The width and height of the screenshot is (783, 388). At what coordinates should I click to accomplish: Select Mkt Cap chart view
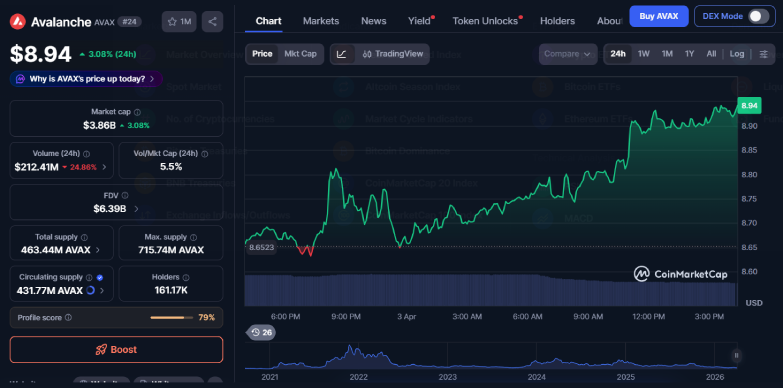coord(301,54)
